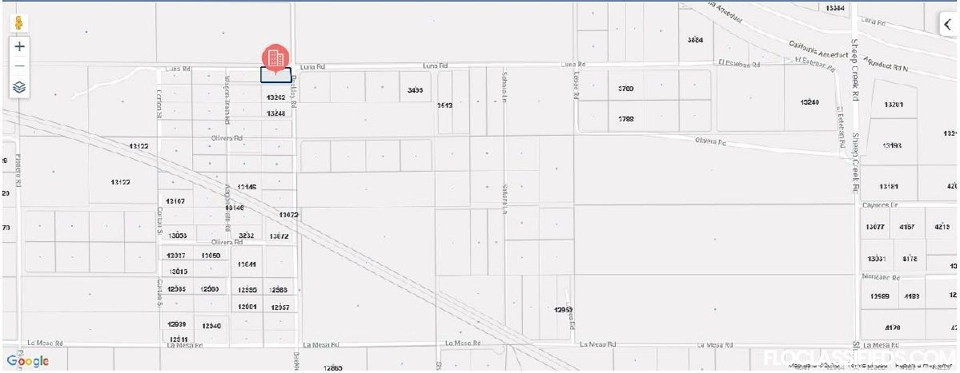Select the Street View pegman icon
The image size is (960, 373).
point(20,23)
